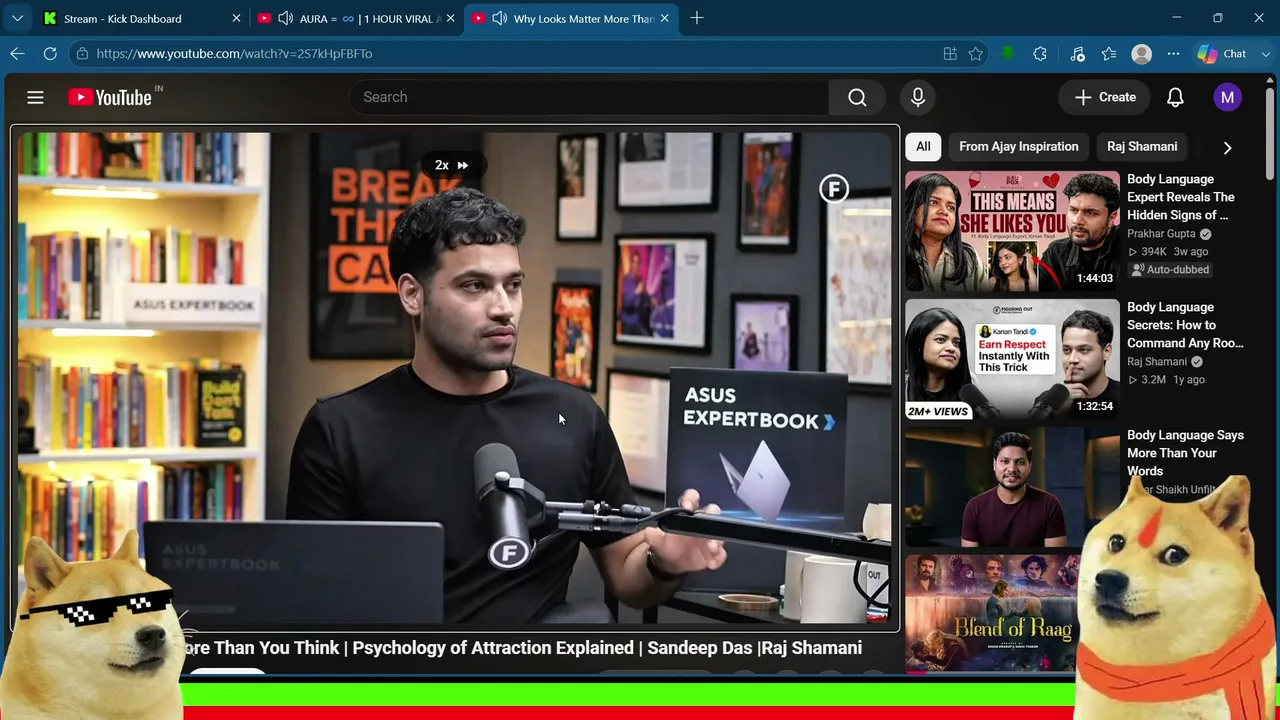Viewport: 1280px width, 720px height.
Task: Click the Create button
Action: [x=1105, y=97]
